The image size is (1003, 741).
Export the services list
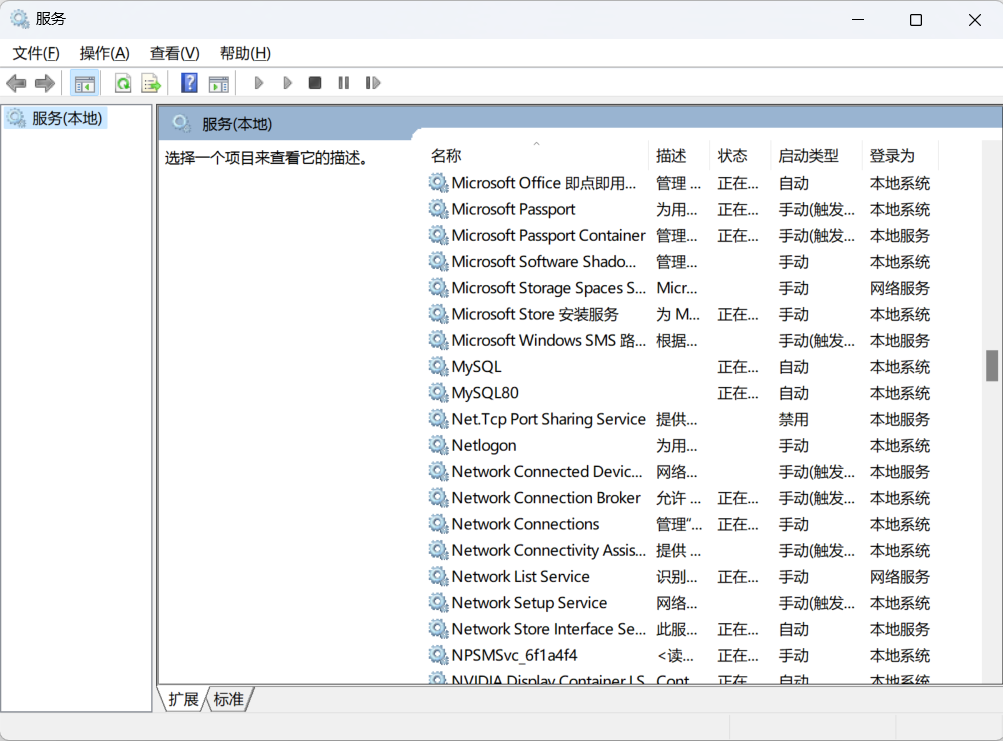(151, 83)
